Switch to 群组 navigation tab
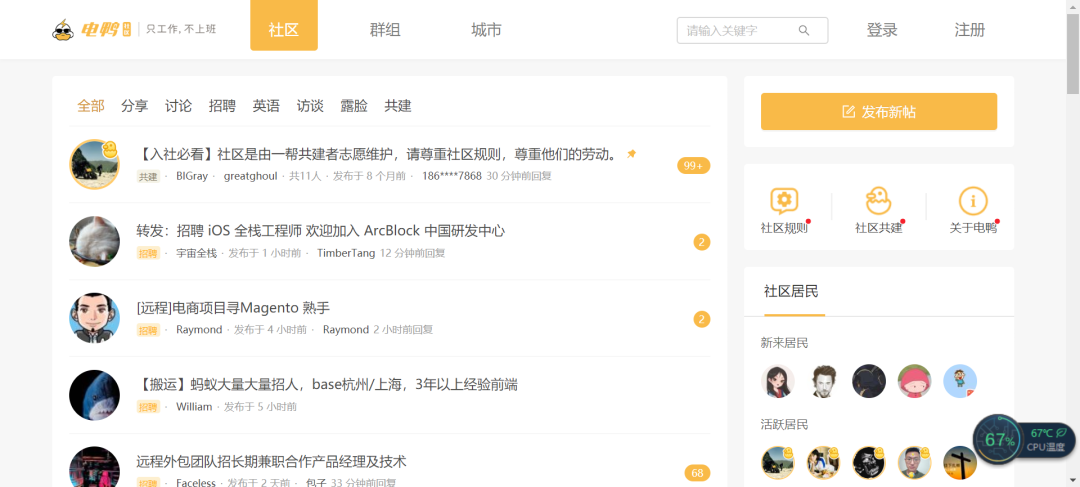 pyautogui.click(x=385, y=30)
